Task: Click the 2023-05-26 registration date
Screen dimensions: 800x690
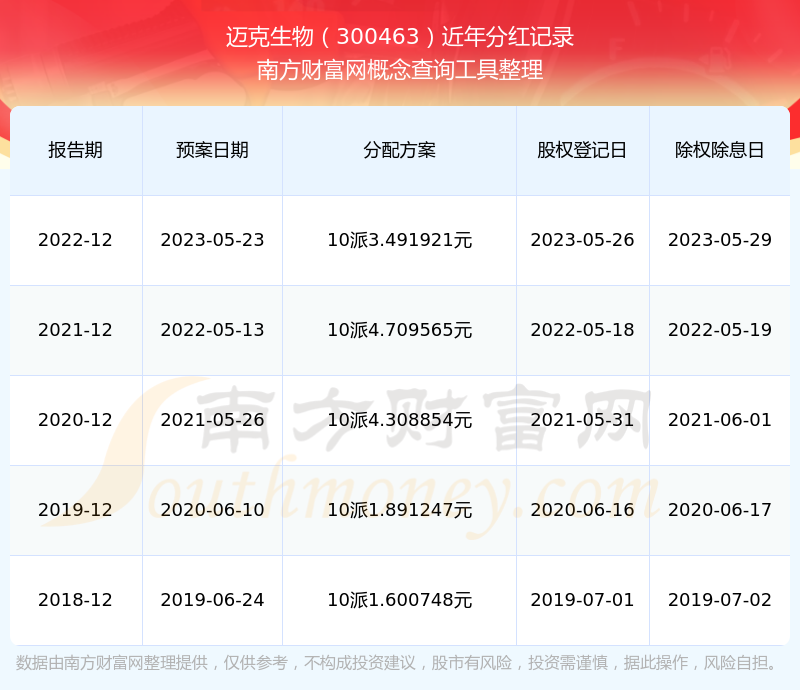Action: point(582,240)
